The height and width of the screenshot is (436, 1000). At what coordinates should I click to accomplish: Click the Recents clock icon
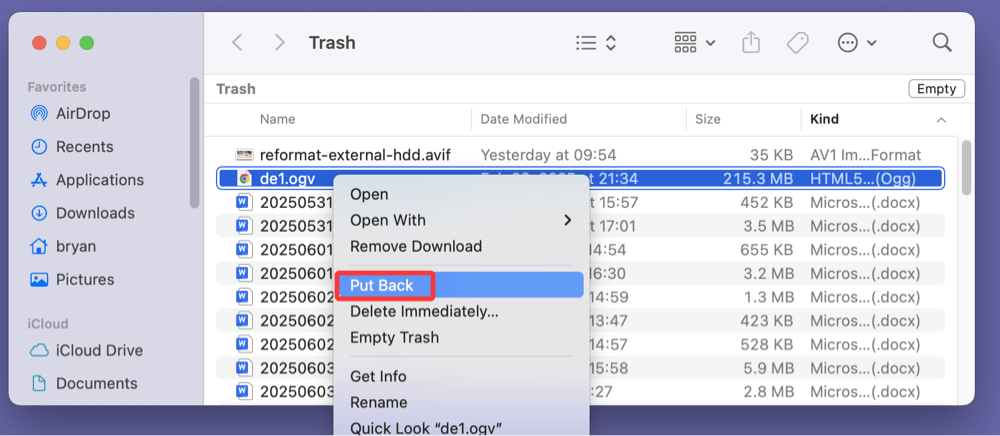point(39,147)
